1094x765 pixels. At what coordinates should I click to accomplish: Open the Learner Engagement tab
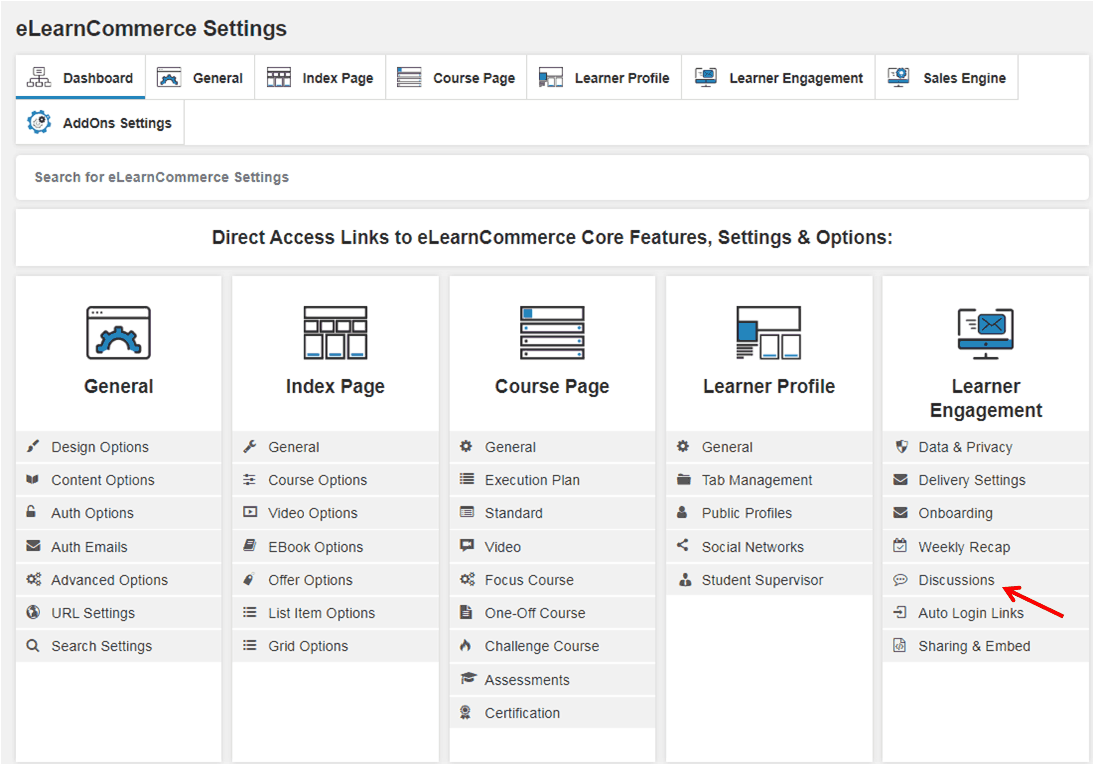[779, 77]
